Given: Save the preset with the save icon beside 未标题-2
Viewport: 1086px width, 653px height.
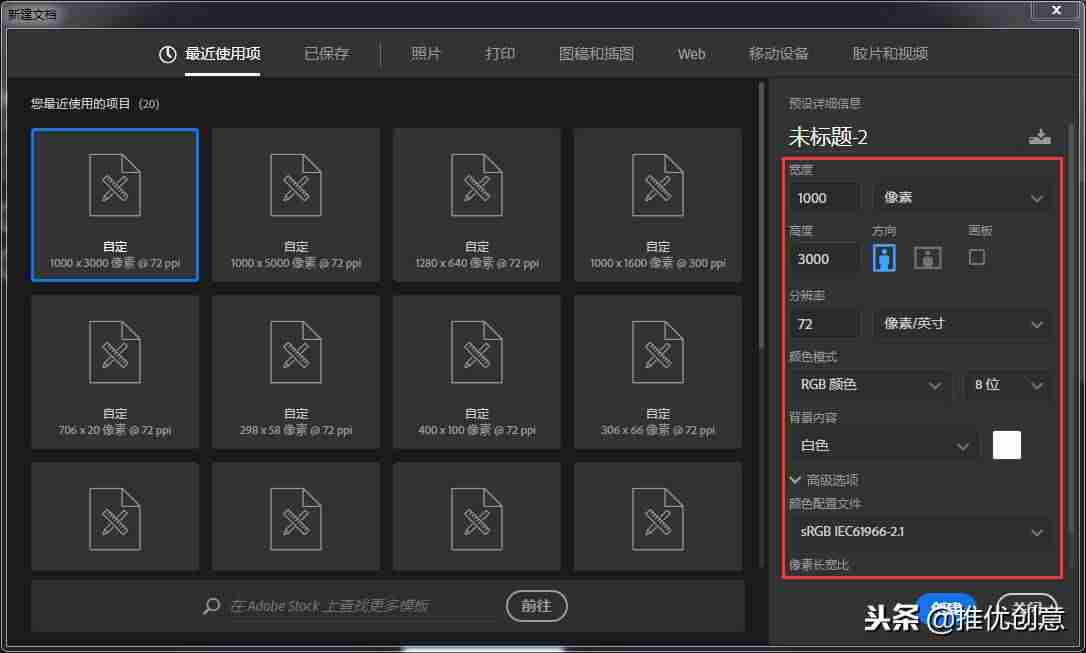Looking at the screenshot, I should [1039, 136].
